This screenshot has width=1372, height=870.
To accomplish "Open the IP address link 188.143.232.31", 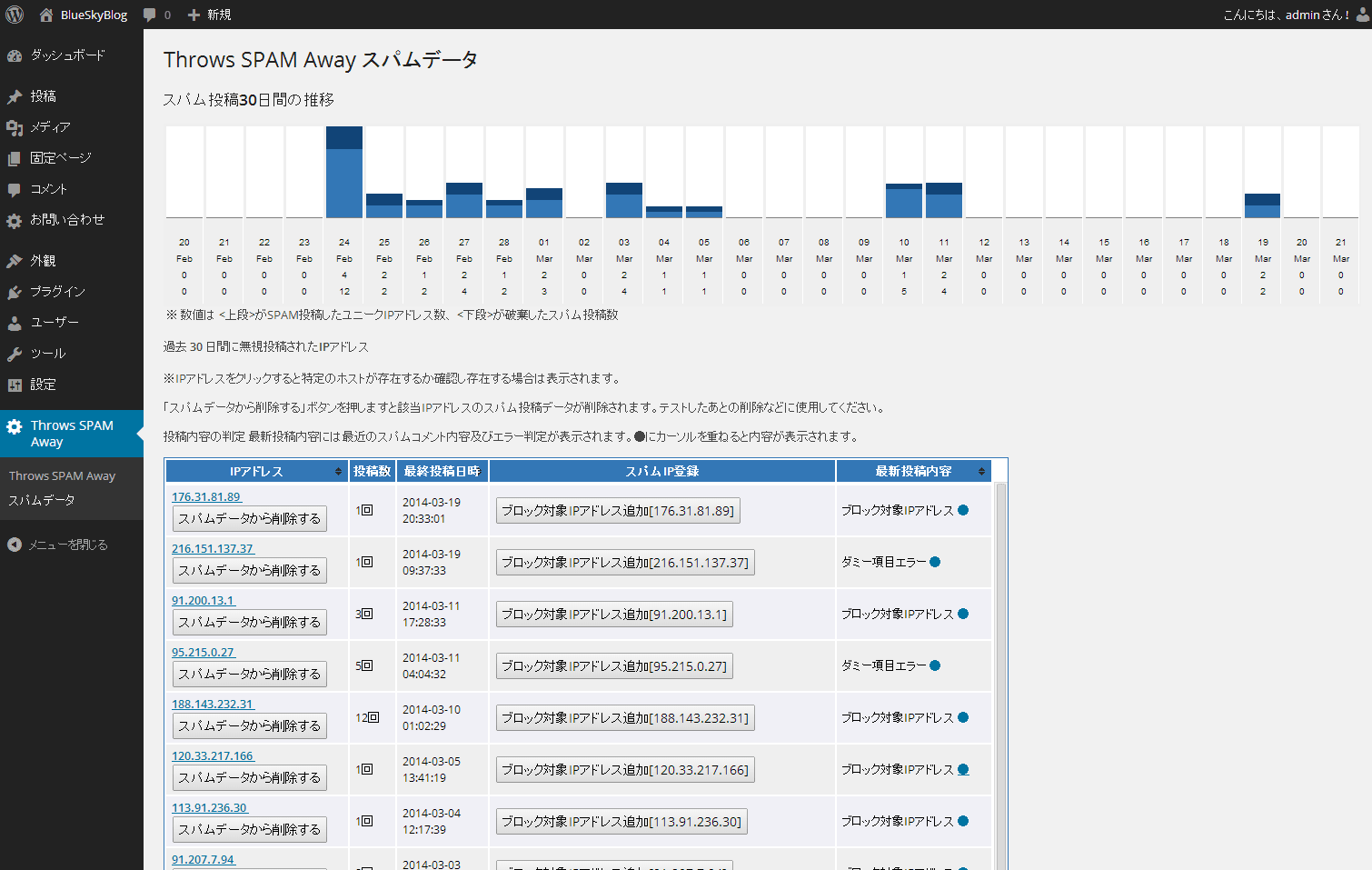I will click(x=213, y=705).
